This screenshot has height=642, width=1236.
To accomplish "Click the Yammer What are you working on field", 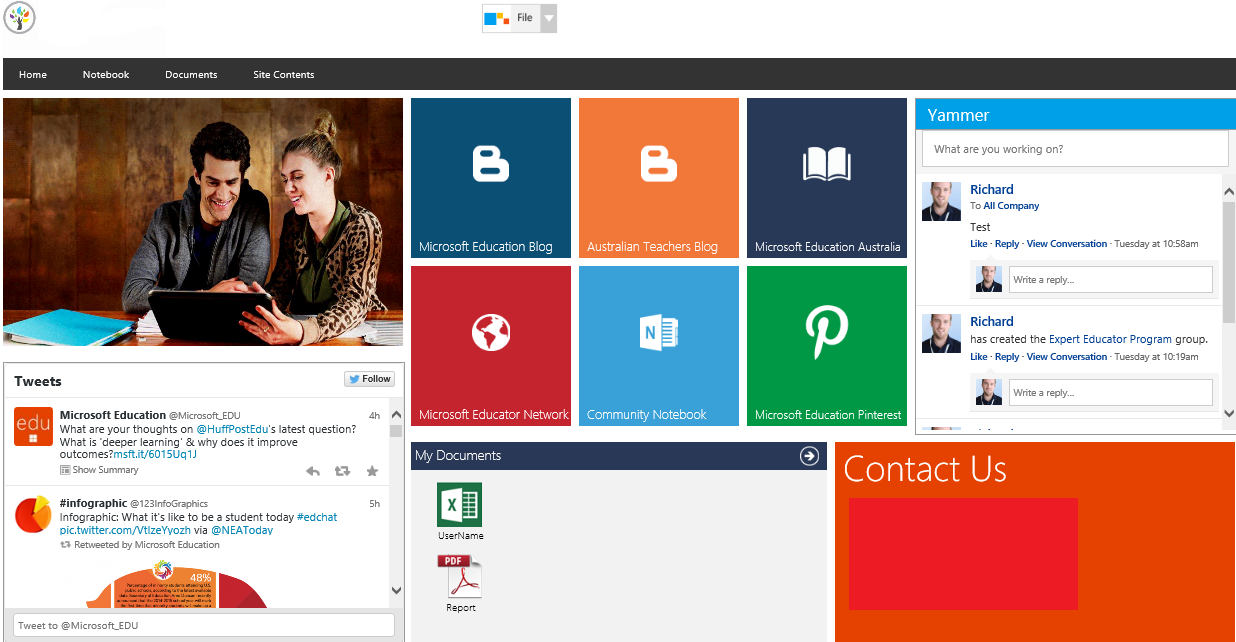I will coord(1075,149).
